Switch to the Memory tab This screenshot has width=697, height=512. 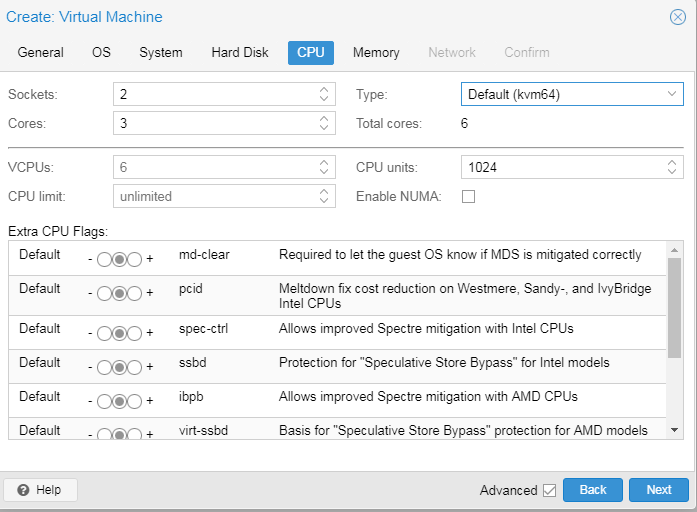tap(376, 52)
